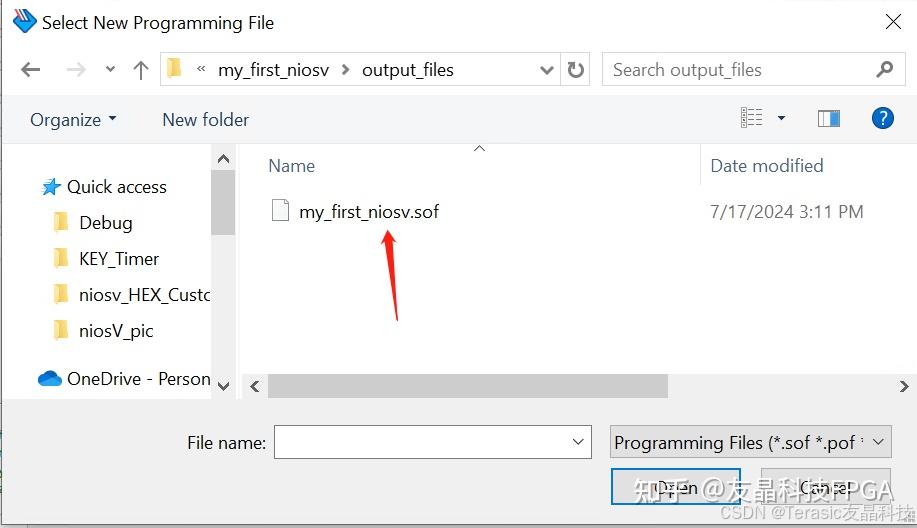Focus the File name input field

433,442
